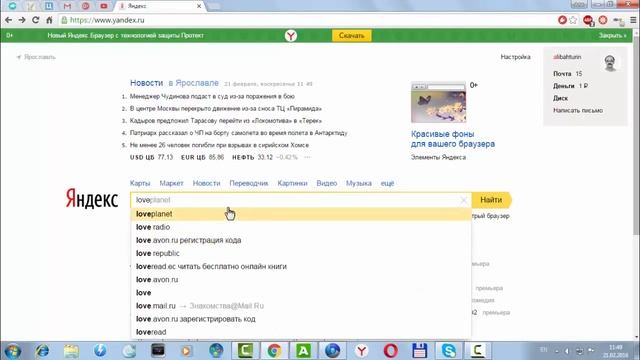640x360 pixels.
Task: Click the USD ЦБ 77.13 rate
Action: pos(151,157)
